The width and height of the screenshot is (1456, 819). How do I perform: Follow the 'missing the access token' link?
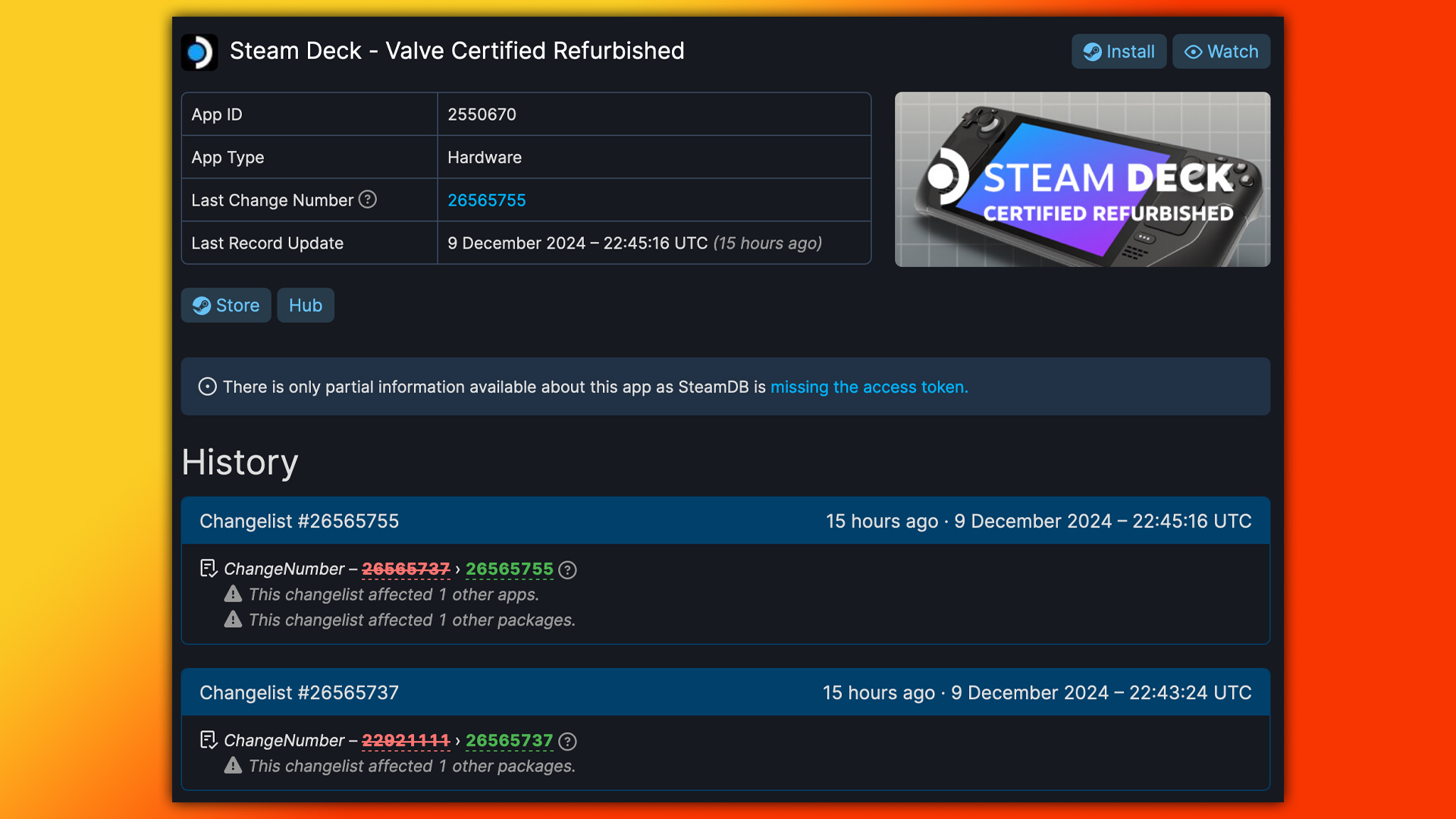point(869,387)
